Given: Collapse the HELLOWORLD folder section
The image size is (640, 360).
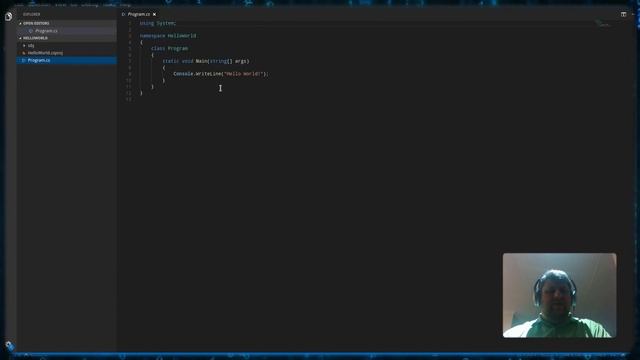Looking at the screenshot, I should pyautogui.click(x=20, y=38).
